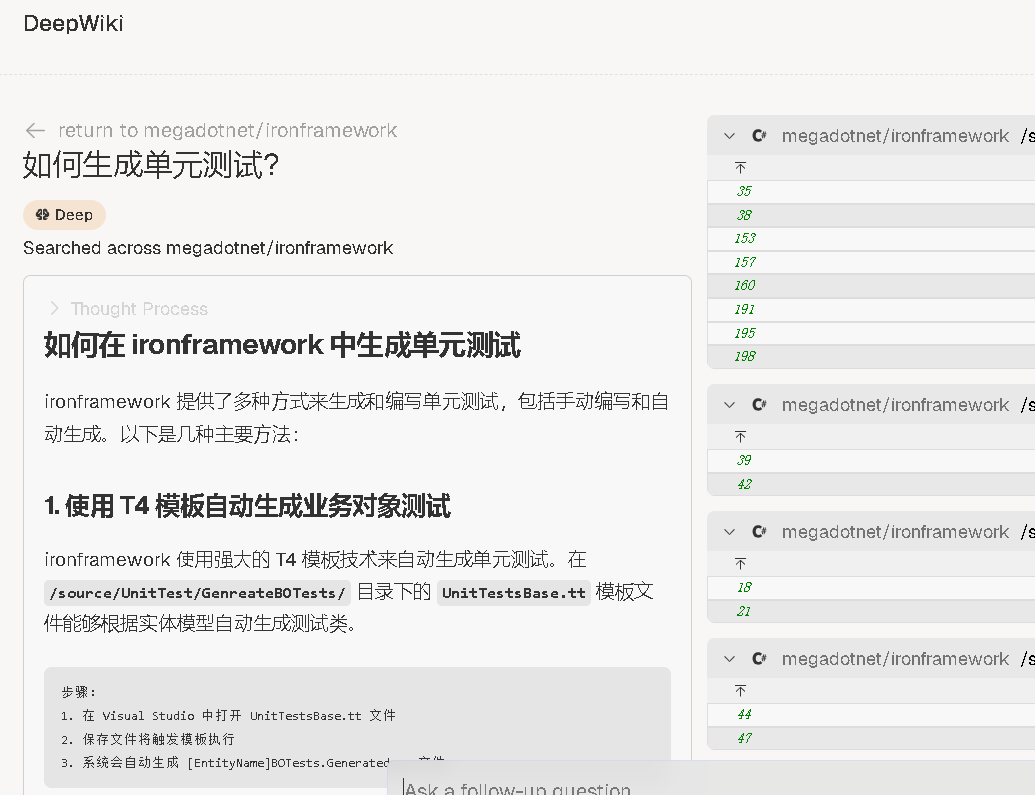The width and height of the screenshot is (1035, 795).
Task: Select line number 18
Action: (744, 587)
